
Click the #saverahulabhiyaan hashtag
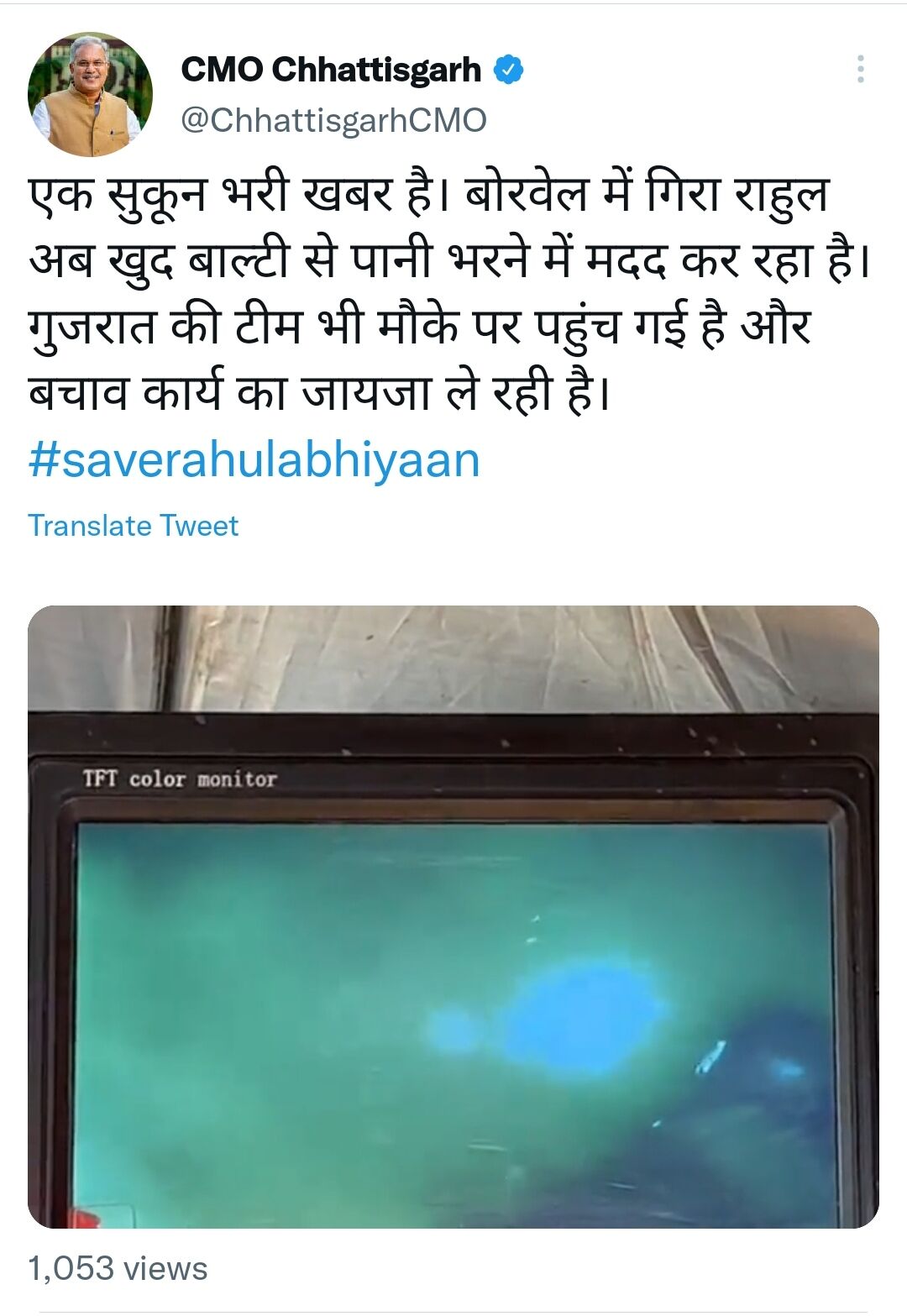click(x=254, y=460)
